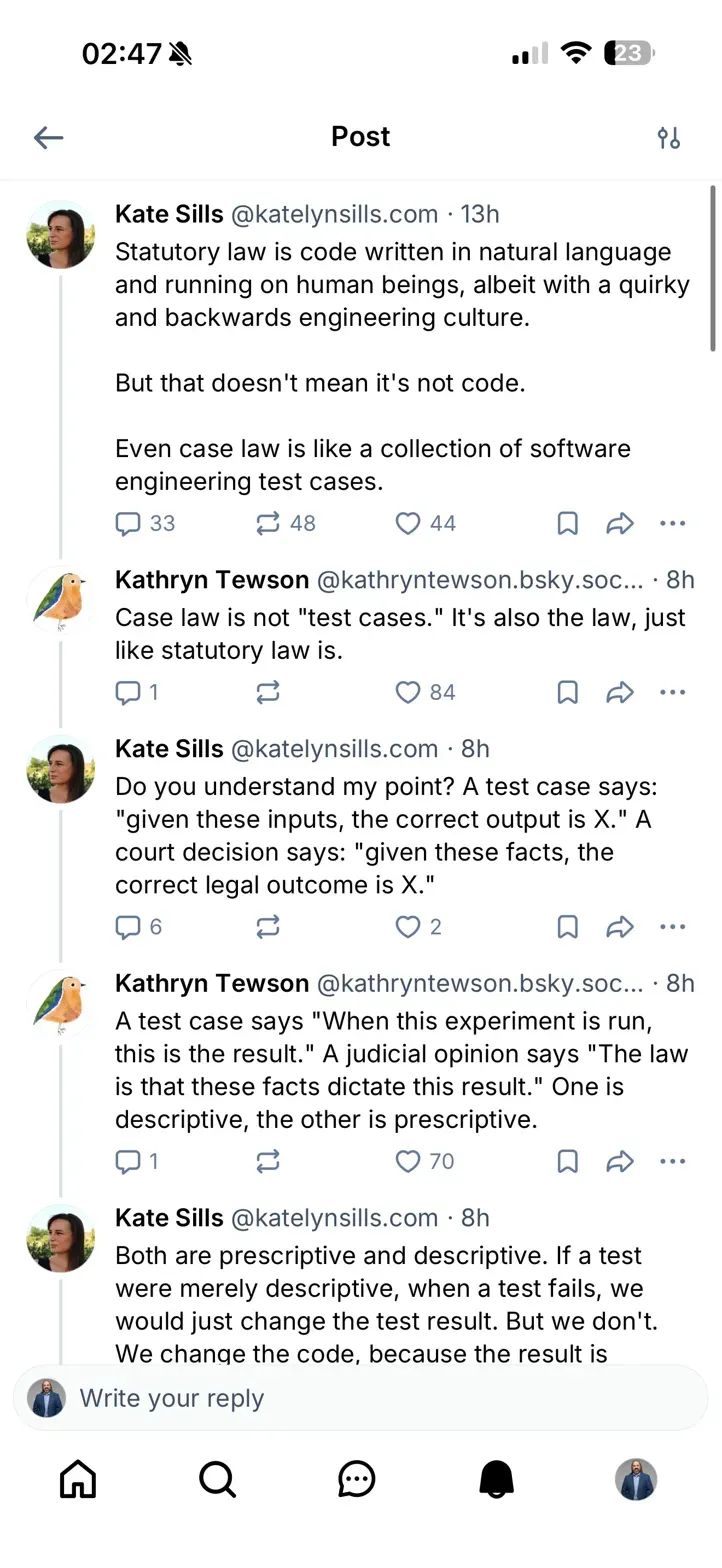Open the thread filter icon top right
722x1568 pixels.
point(669,137)
